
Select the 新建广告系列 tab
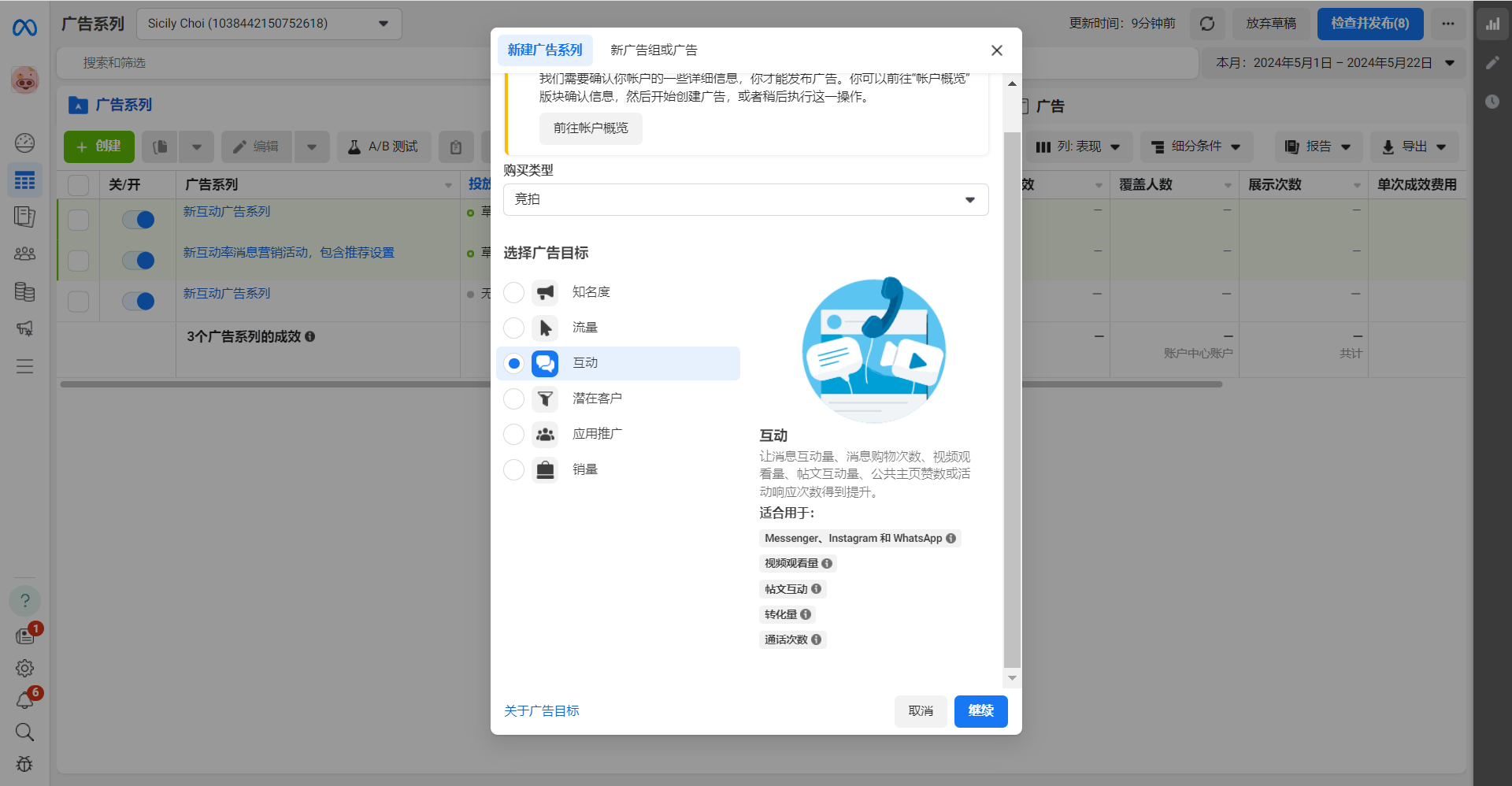coord(544,50)
